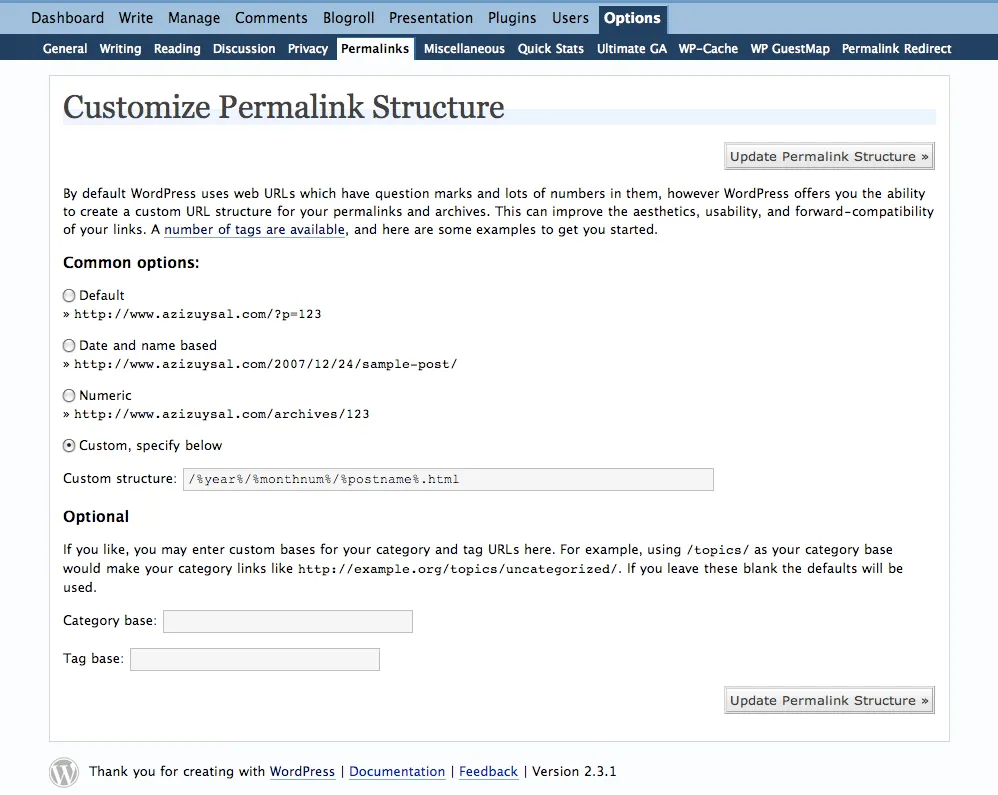Select the Default permalink option
The height and width of the screenshot is (795, 998).
pyautogui.click(x=68, y=295)
